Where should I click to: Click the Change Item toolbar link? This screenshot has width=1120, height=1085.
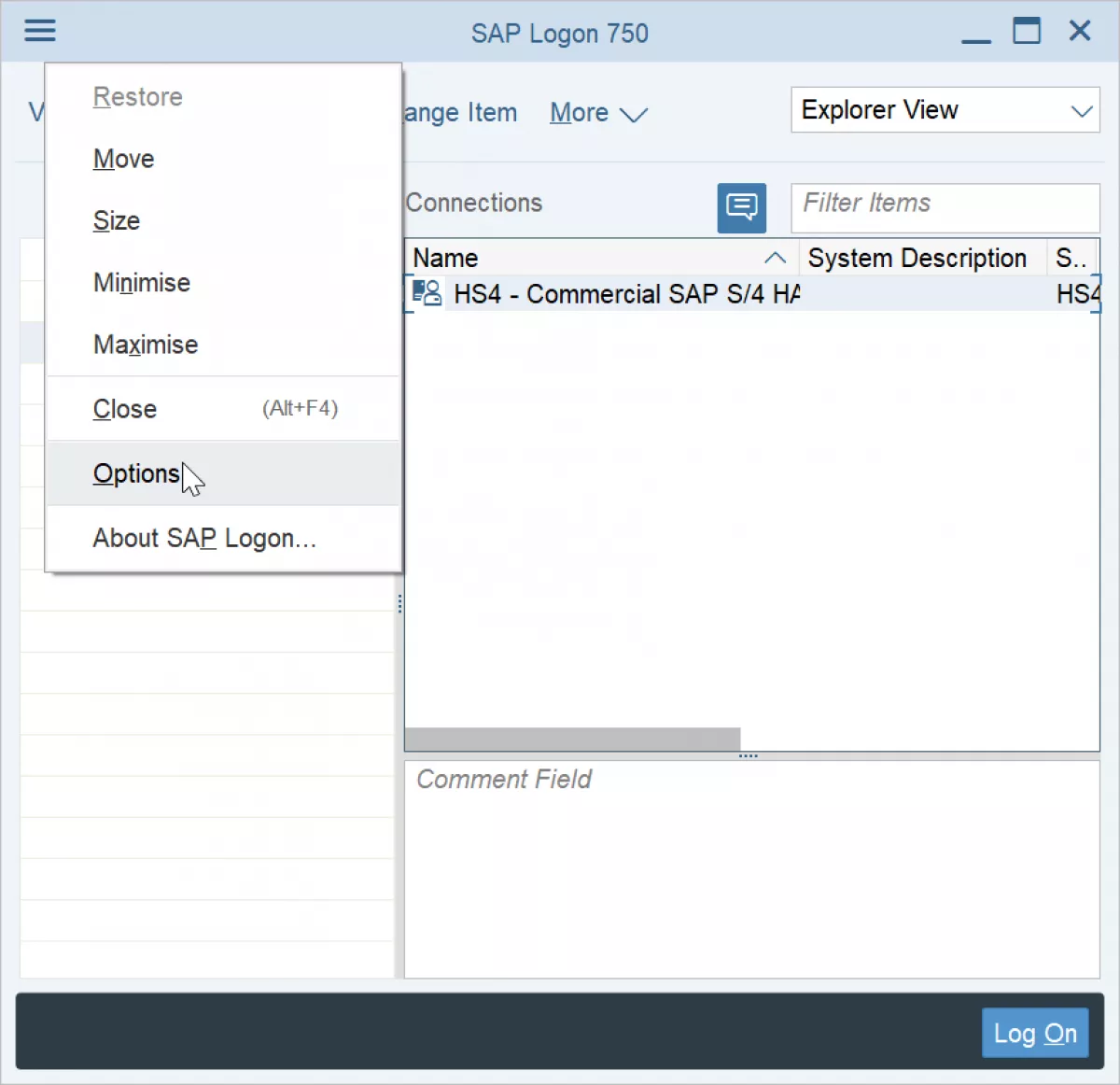tap(460, 113)
